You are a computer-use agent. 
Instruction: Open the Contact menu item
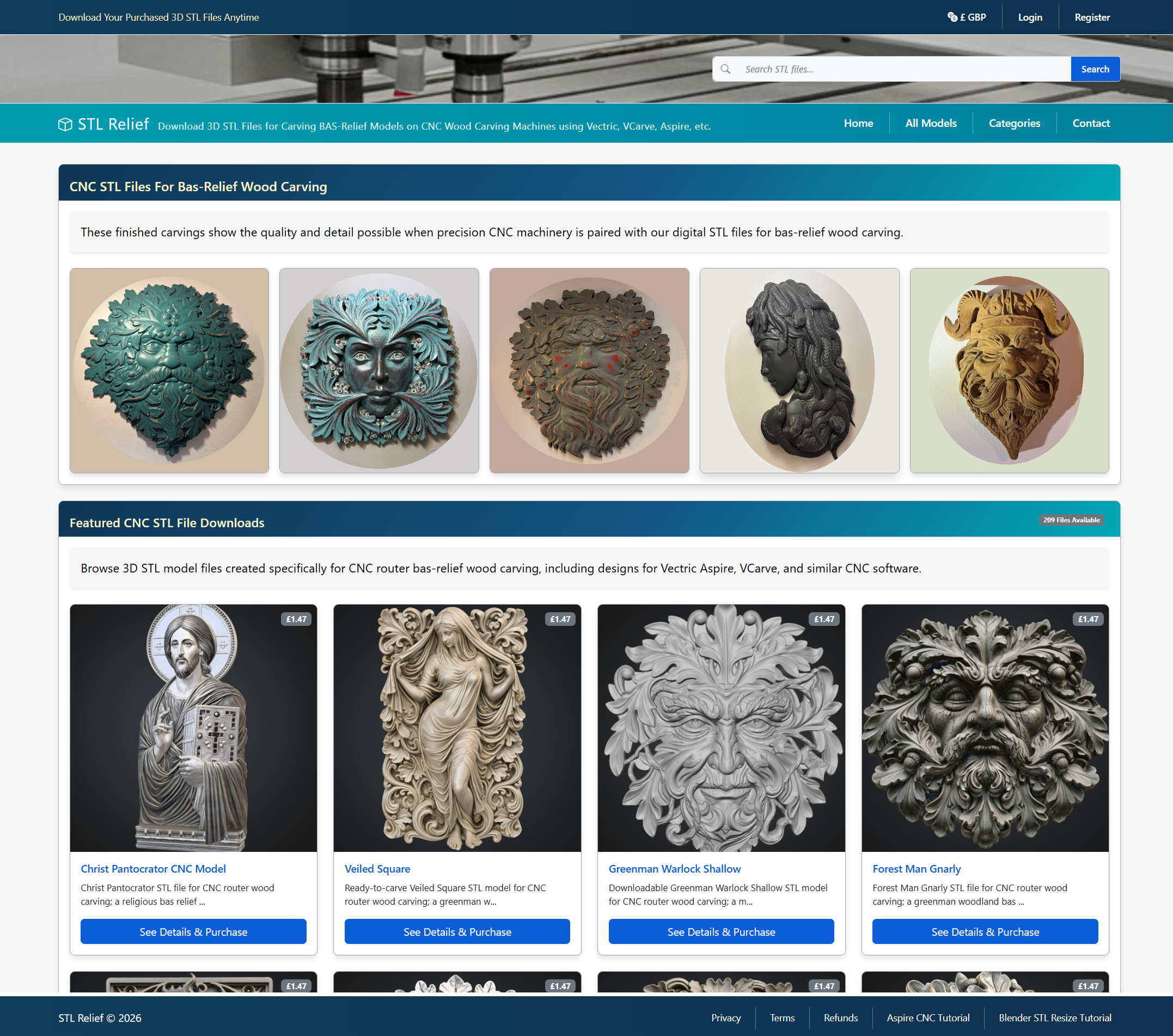(x=1091, y=123)
